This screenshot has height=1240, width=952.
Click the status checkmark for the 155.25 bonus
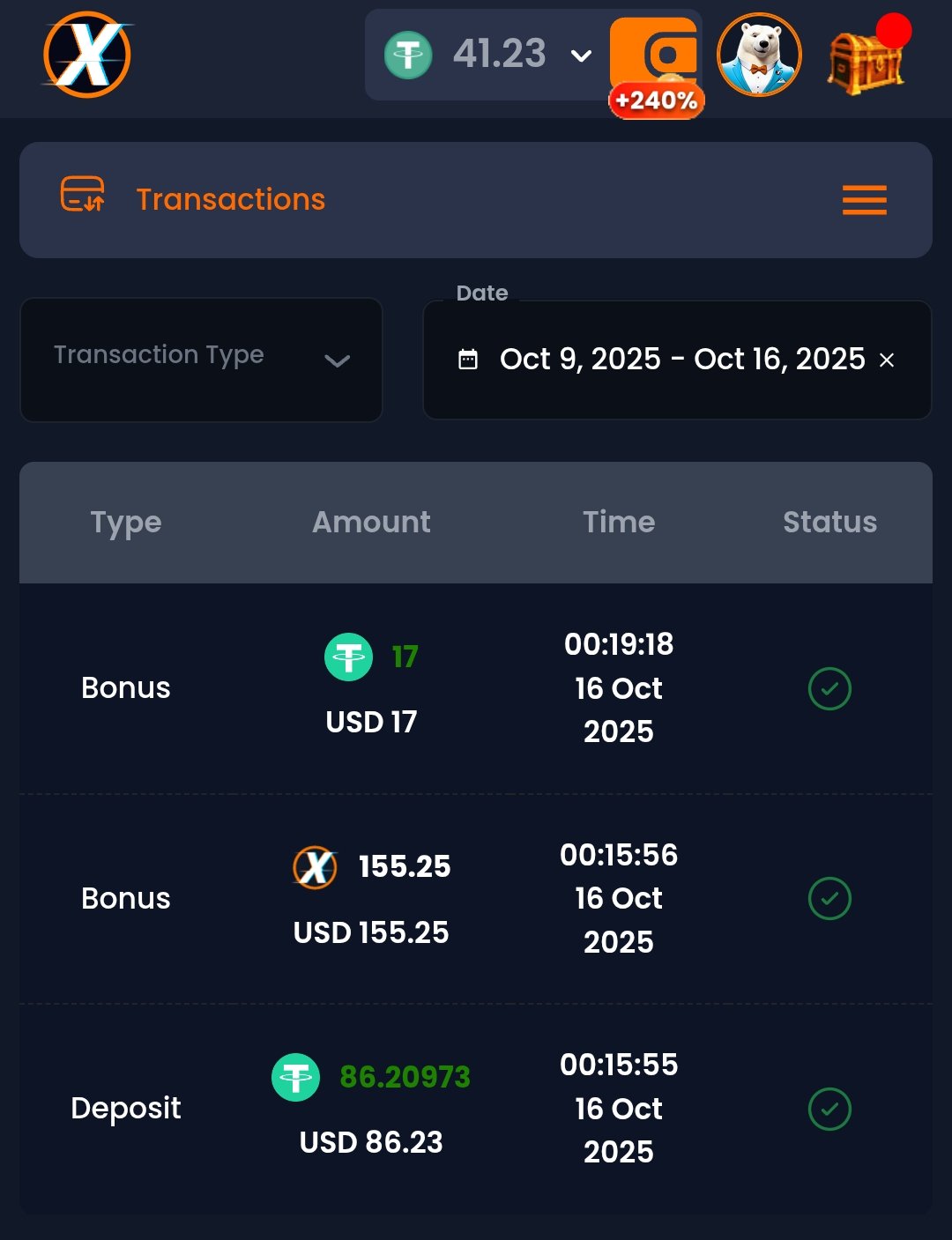[x=829, y=899]
